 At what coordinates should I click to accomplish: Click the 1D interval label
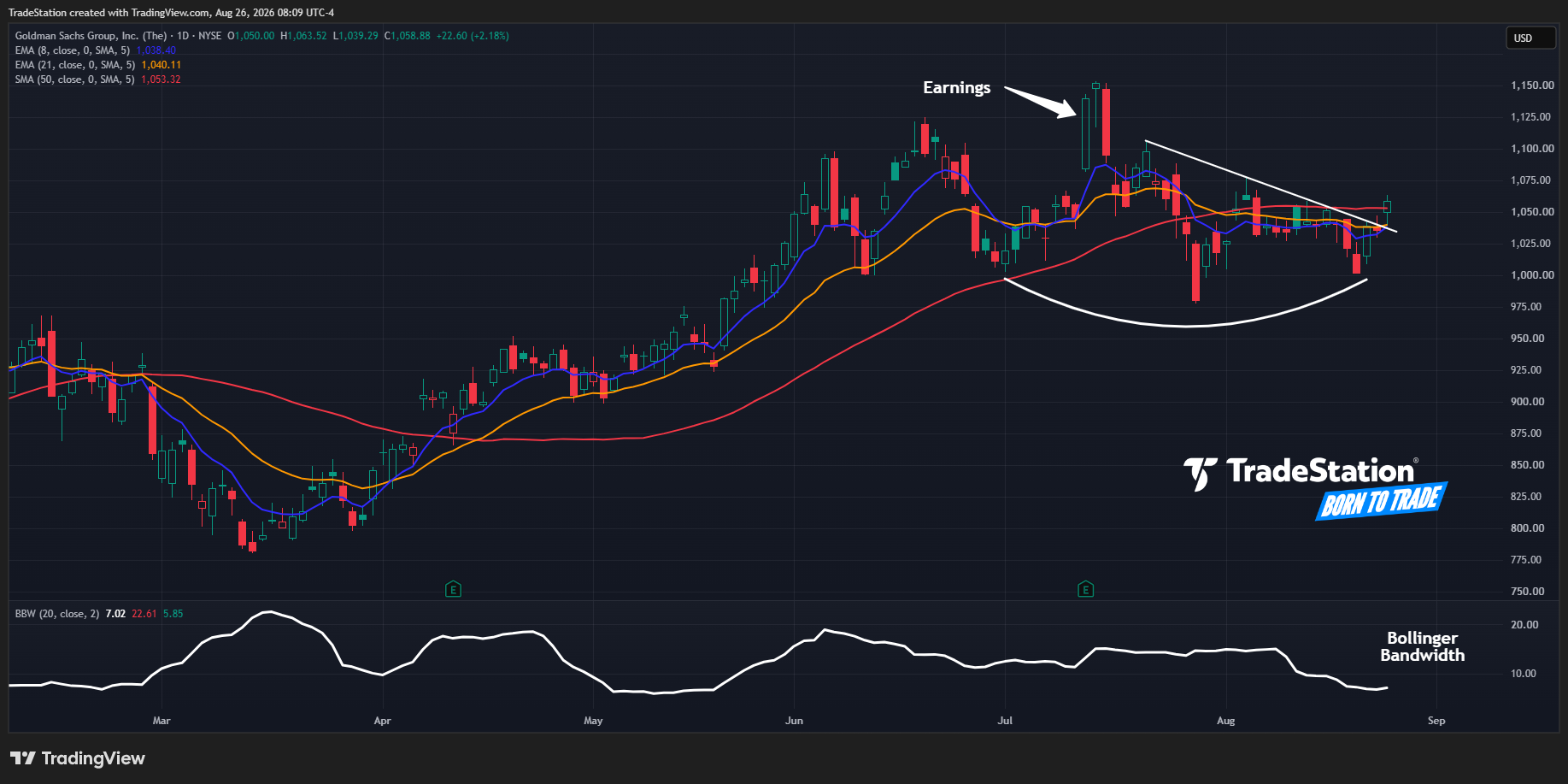tap(182, 36)
